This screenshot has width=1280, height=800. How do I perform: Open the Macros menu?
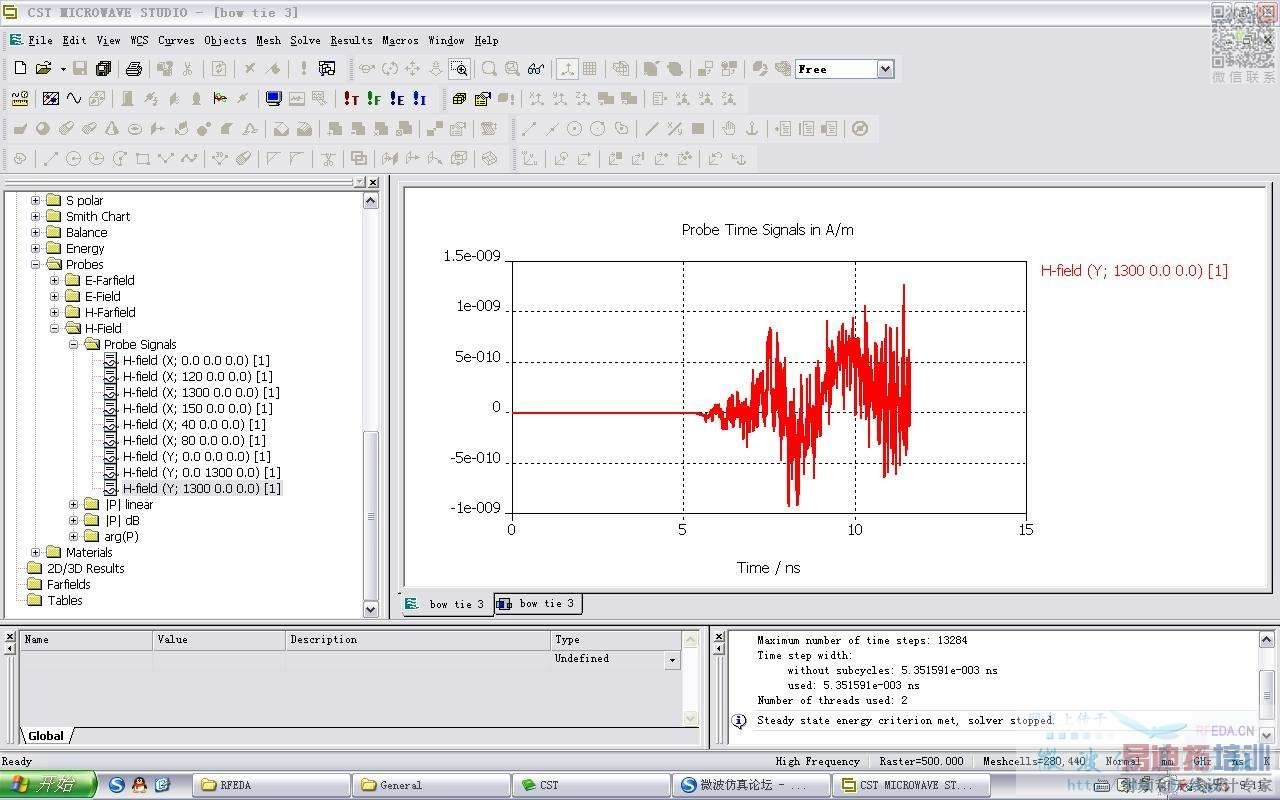pos(400,40)
